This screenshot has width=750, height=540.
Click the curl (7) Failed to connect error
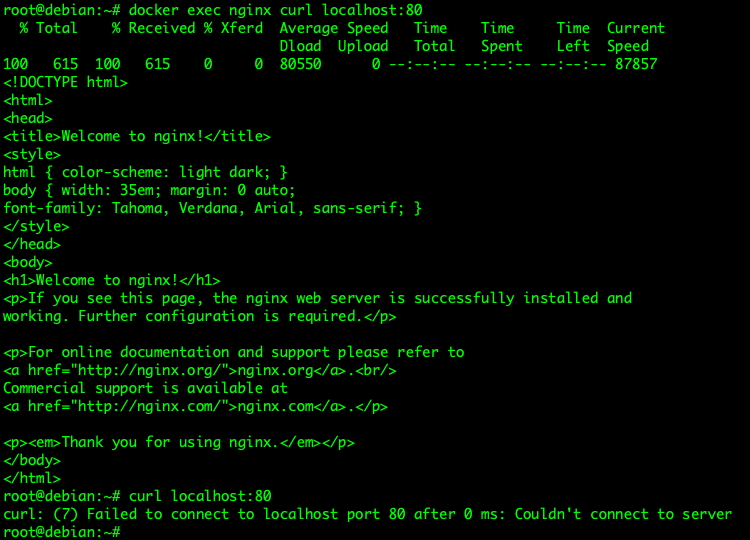tap(367, 514)
